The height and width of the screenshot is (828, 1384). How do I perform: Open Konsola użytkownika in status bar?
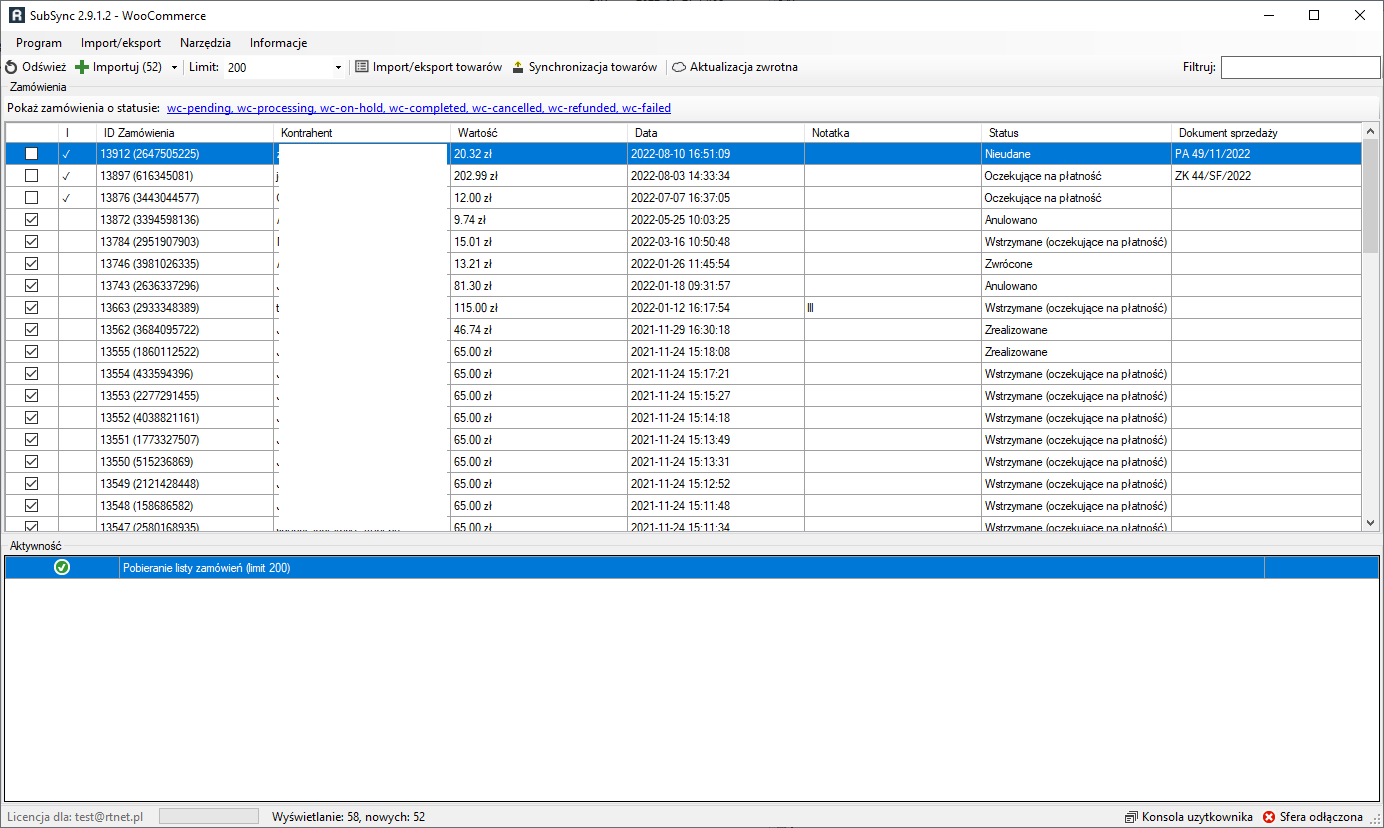click(1189, 817)
